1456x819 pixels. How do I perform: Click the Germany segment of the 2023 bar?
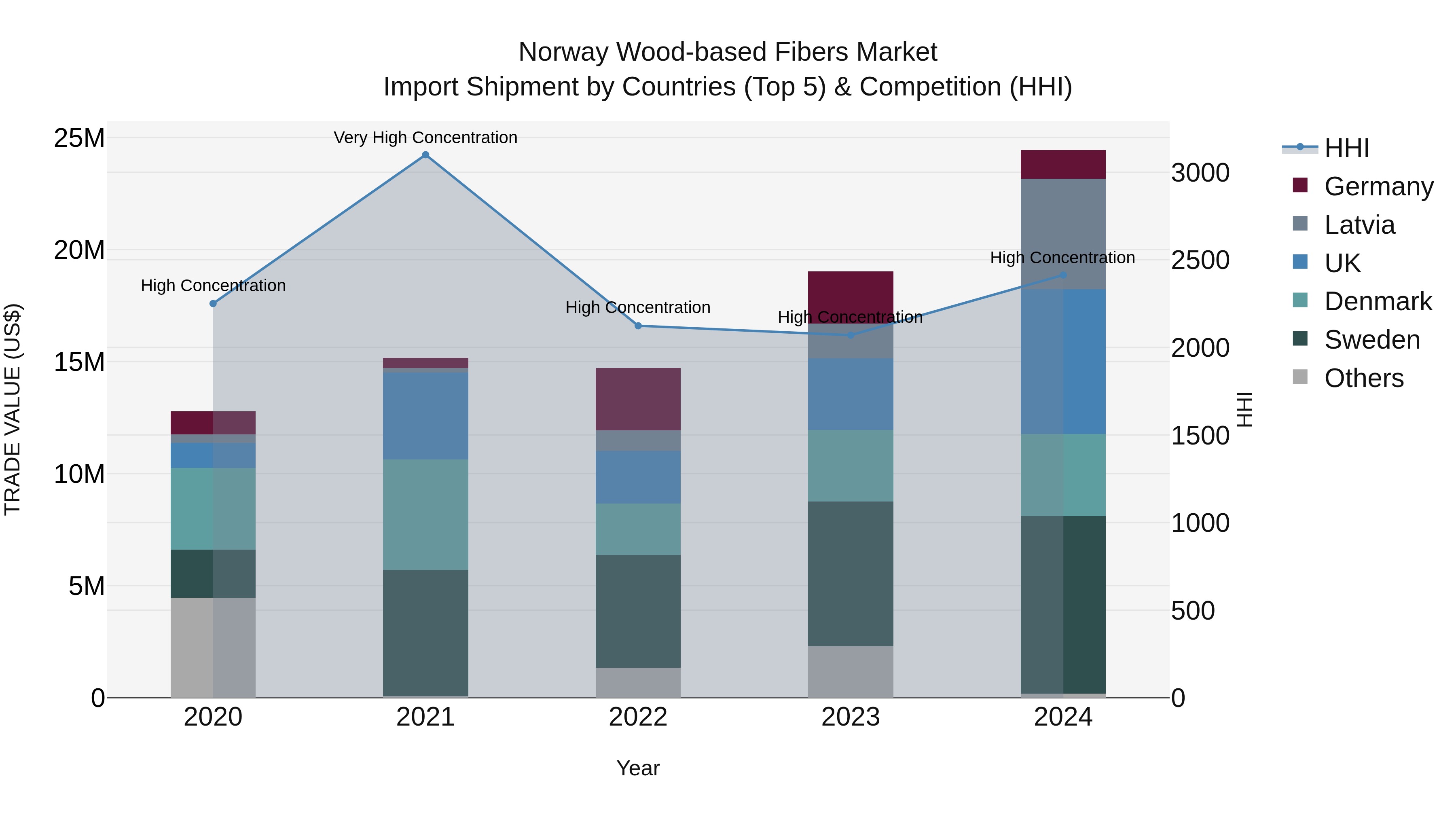pos(851,297)
